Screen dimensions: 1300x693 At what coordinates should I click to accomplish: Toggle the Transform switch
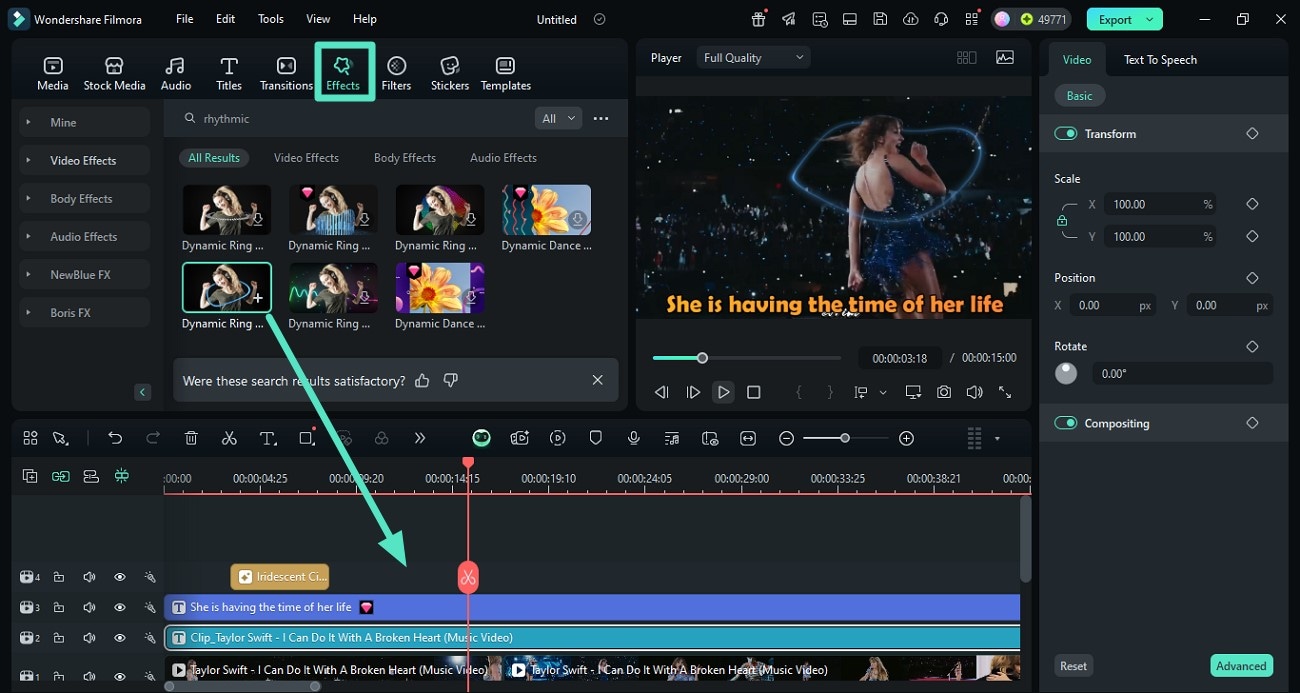point(1065,134)
